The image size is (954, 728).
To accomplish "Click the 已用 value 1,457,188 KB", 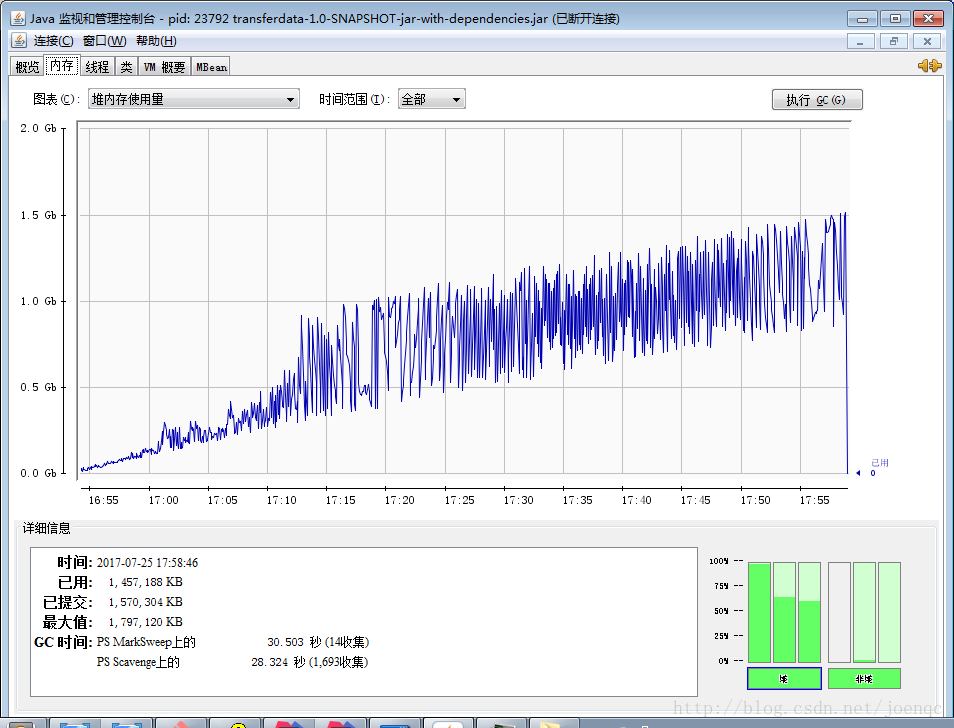I will point(145,582).
